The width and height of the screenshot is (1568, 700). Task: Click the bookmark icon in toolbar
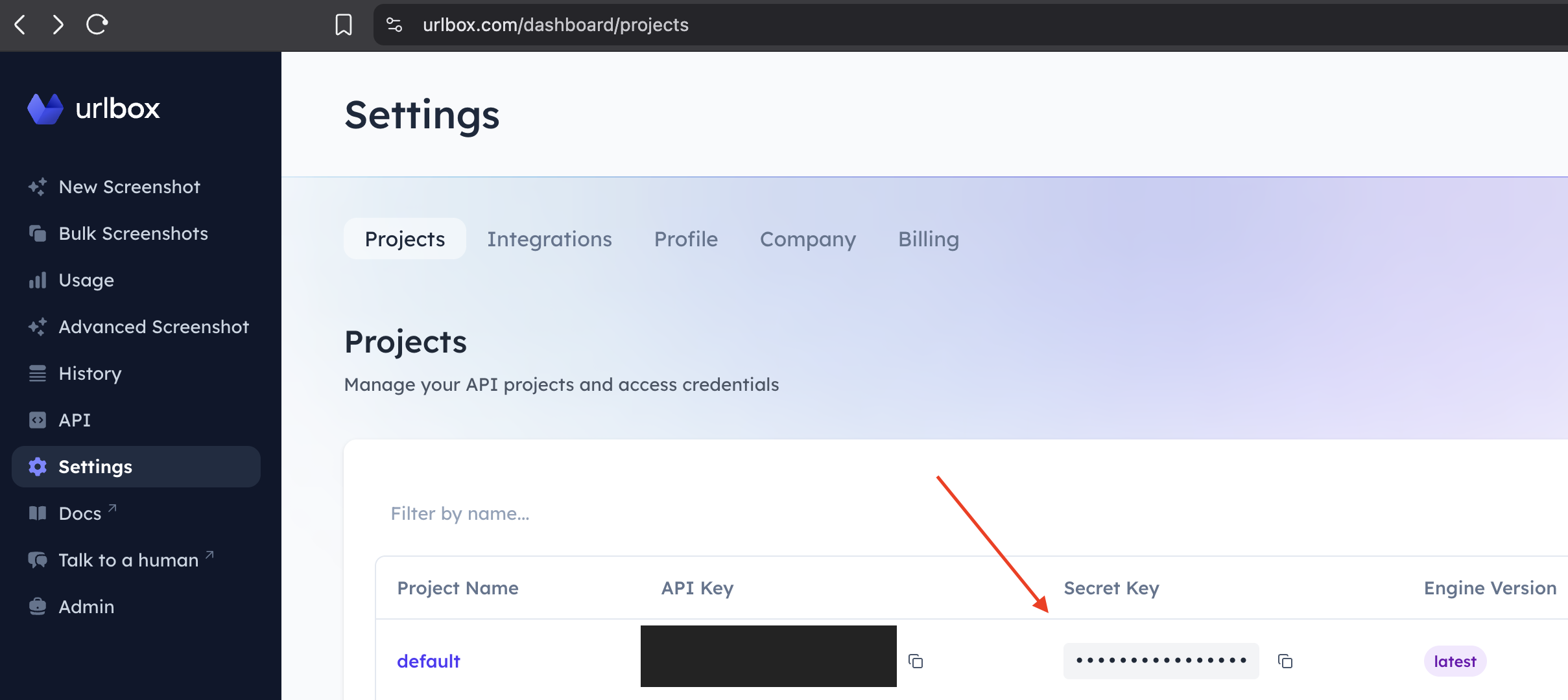click(x=344, y=25)
